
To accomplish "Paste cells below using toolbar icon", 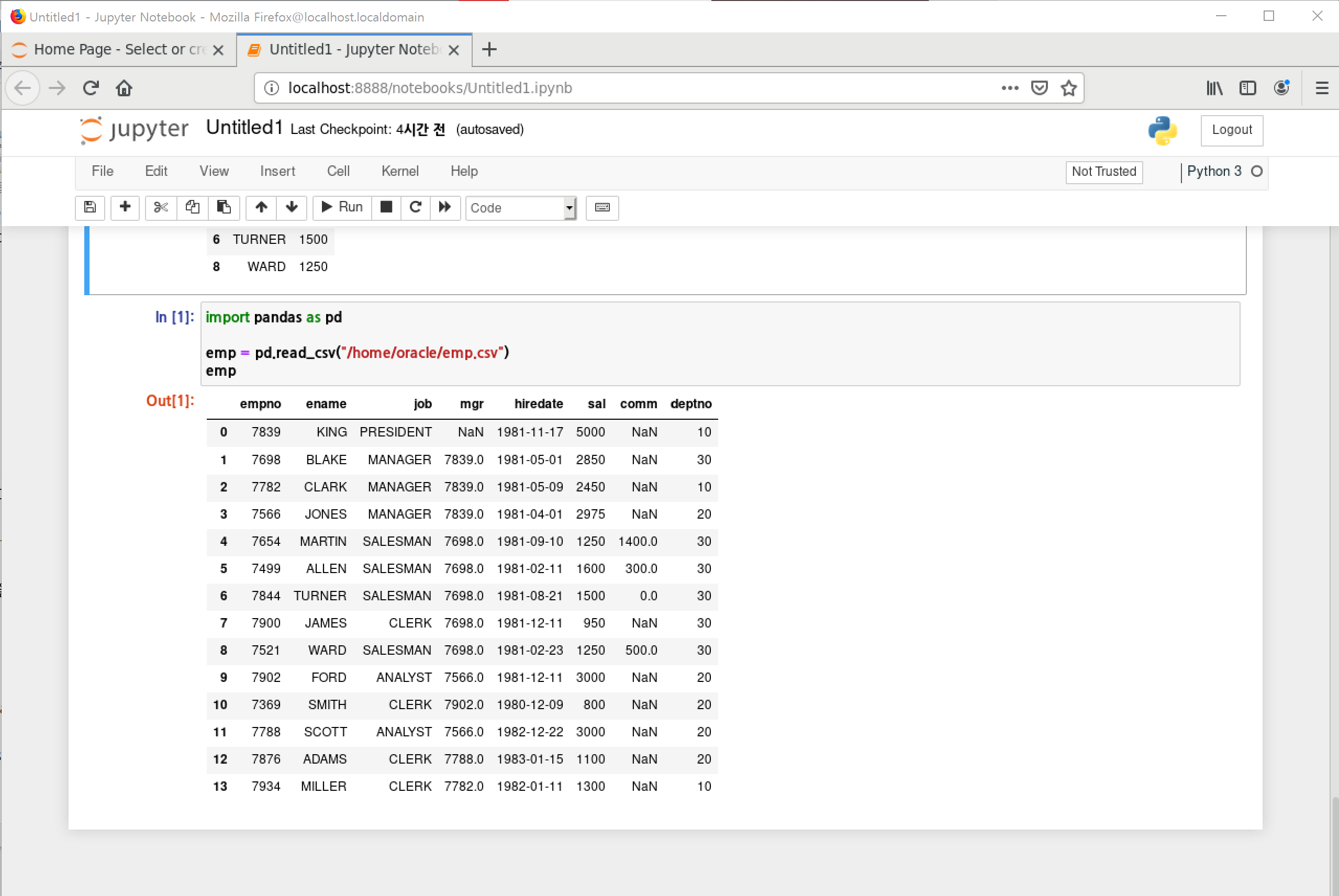I will [x=224, y=207].
